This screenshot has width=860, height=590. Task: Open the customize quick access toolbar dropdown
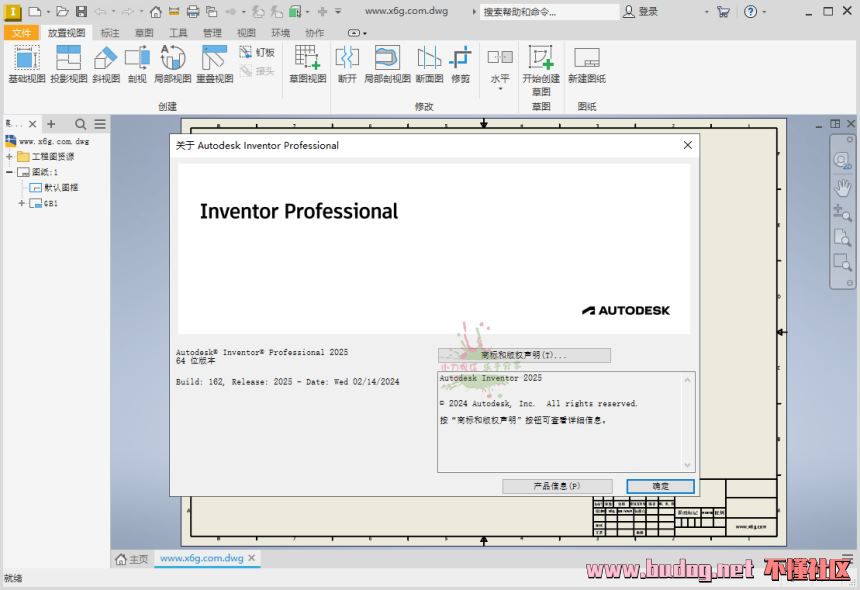[338, 11]
